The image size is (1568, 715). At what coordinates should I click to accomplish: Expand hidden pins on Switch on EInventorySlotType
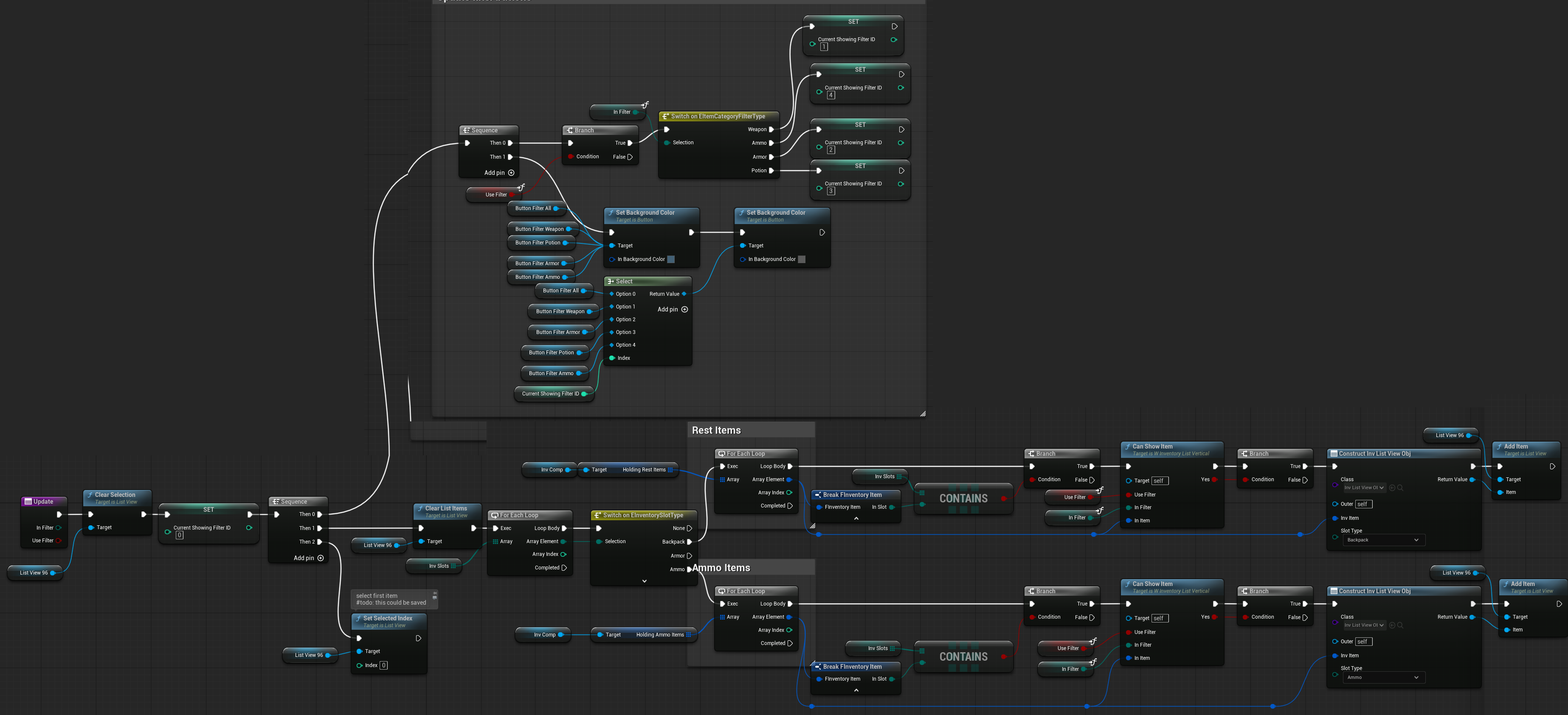[x=644, y=581]
